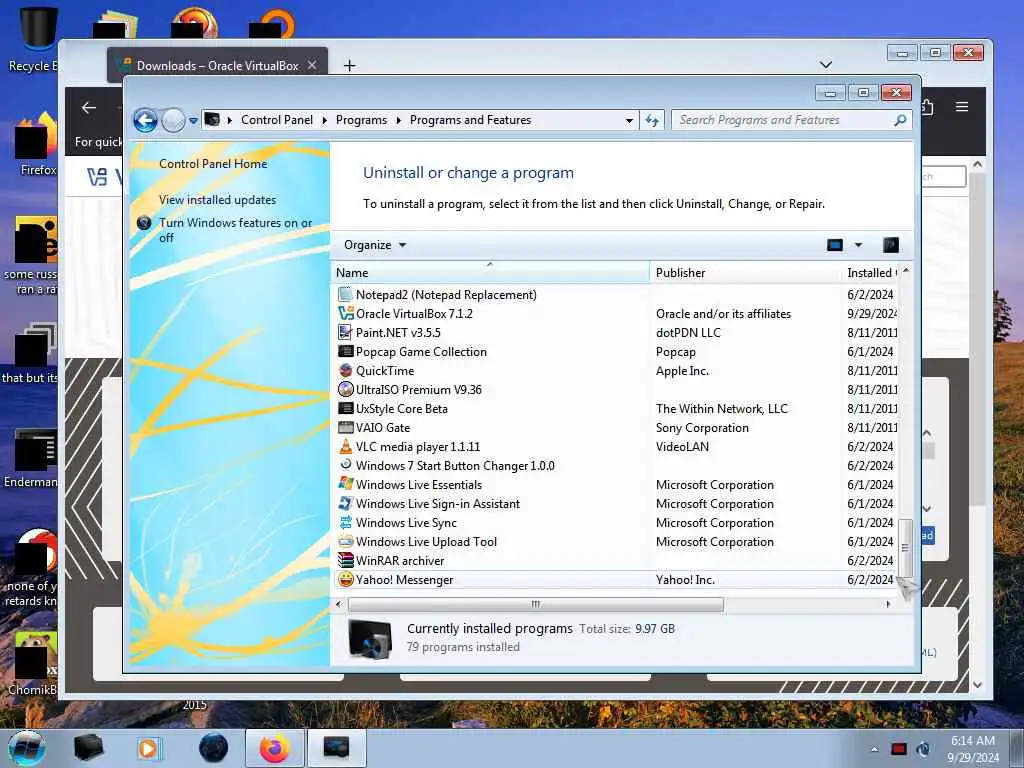Click the WinRAR archiver icon
Image resolution: width=1024 pixels, height=768 pixels.
pyautogui.click(x=345, y=560)
